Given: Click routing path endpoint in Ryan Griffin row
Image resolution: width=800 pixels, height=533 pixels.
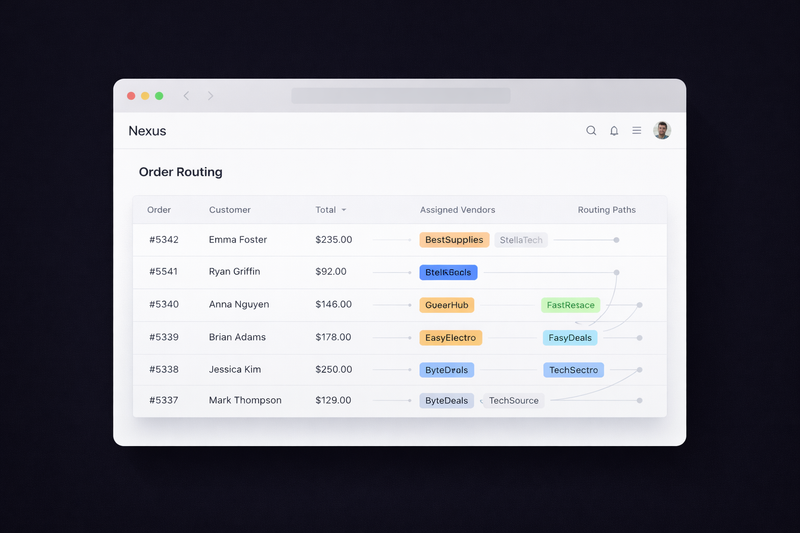Looking at the screenshot, I should click(x=616, y=272).
